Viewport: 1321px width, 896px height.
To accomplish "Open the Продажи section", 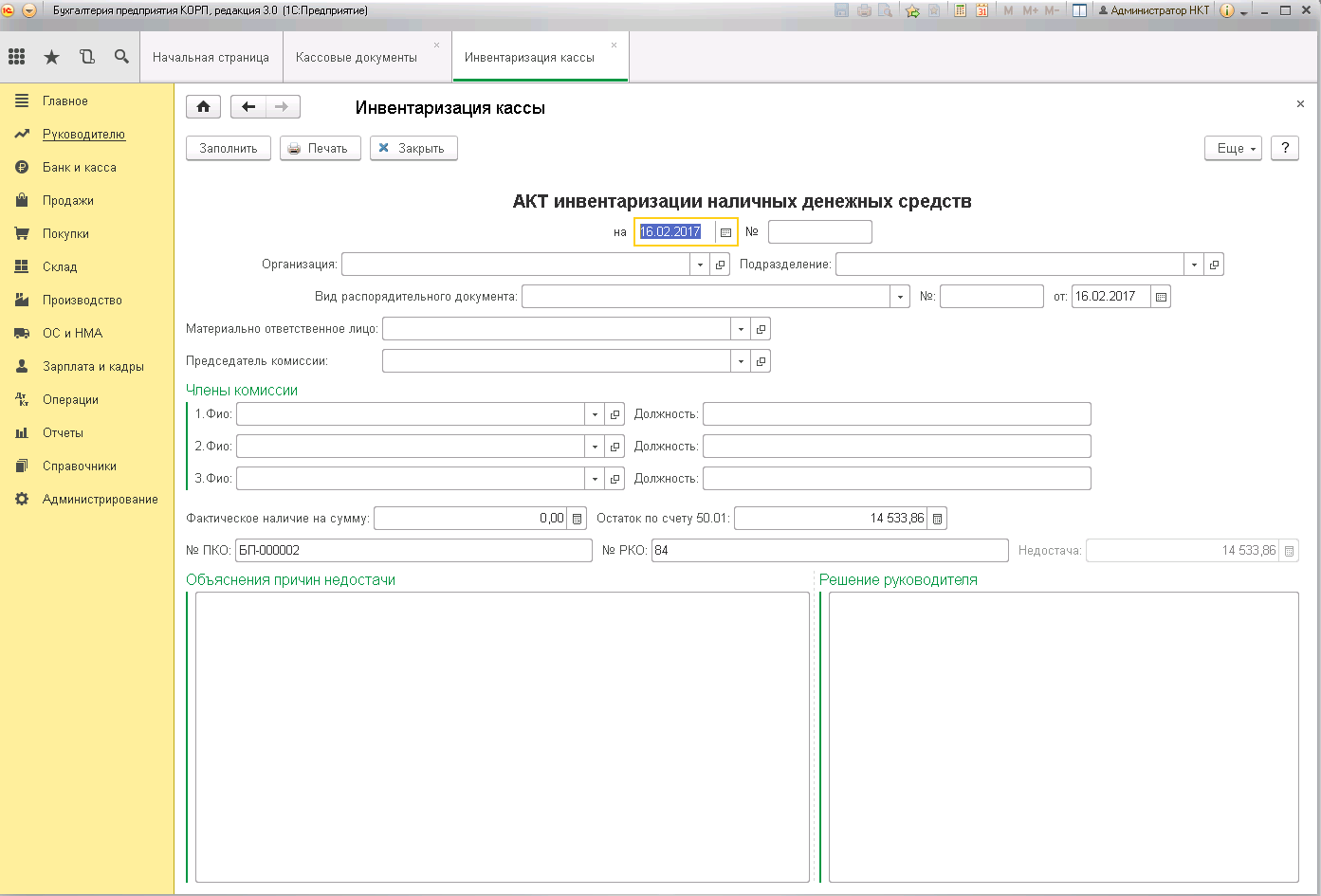I will tap(68, 200).
